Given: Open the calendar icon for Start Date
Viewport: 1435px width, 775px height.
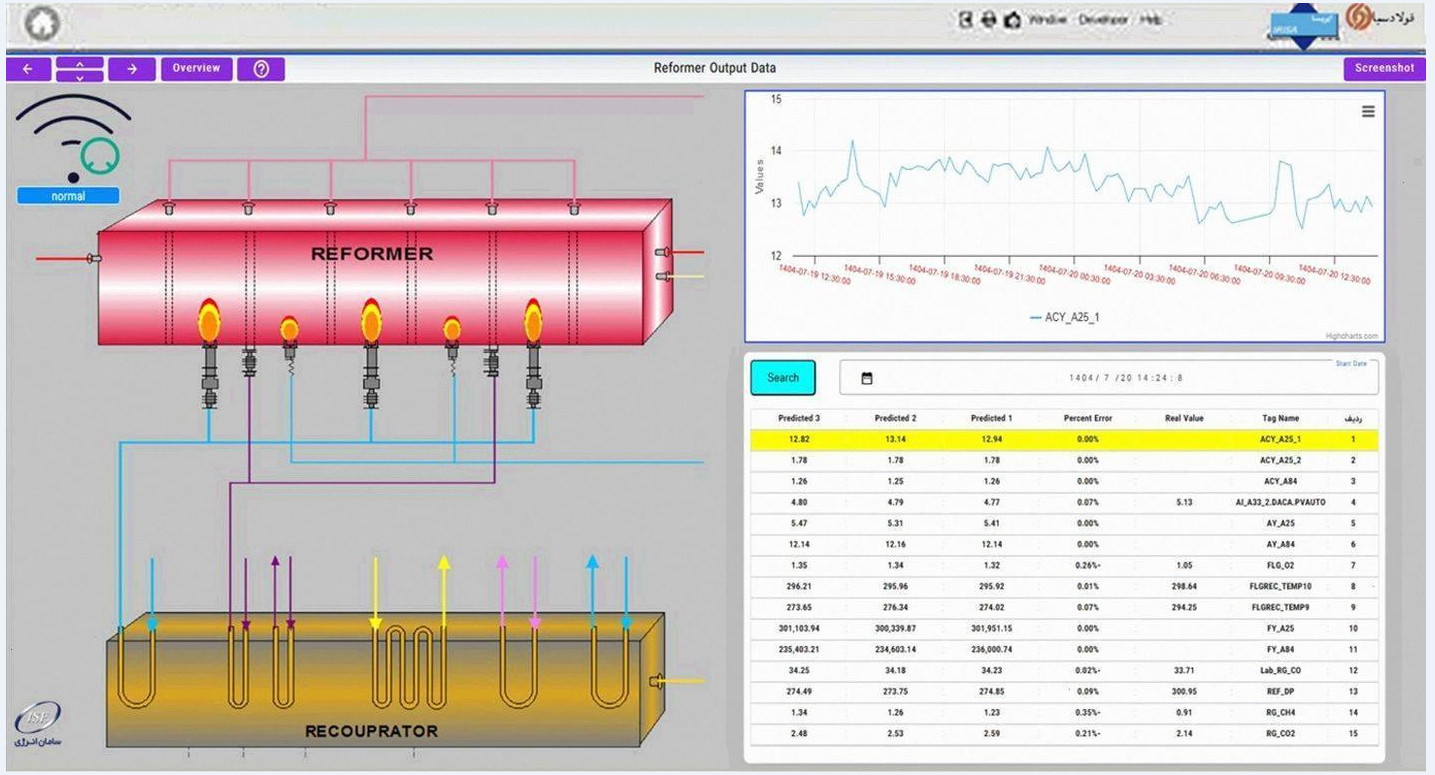Looking at the screenshot, I should 867,378.
